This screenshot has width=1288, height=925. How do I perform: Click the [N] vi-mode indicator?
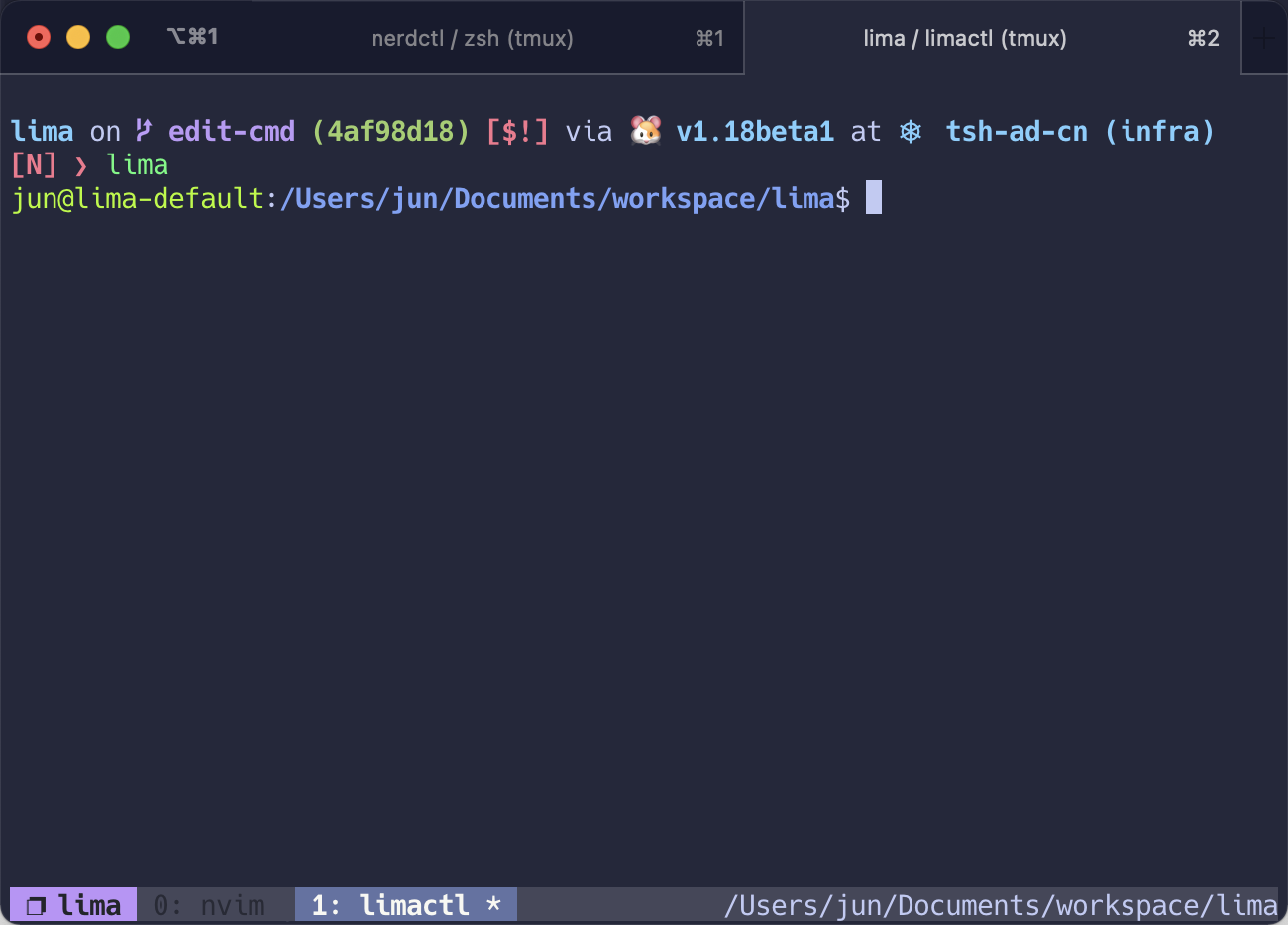pos(34,164)
